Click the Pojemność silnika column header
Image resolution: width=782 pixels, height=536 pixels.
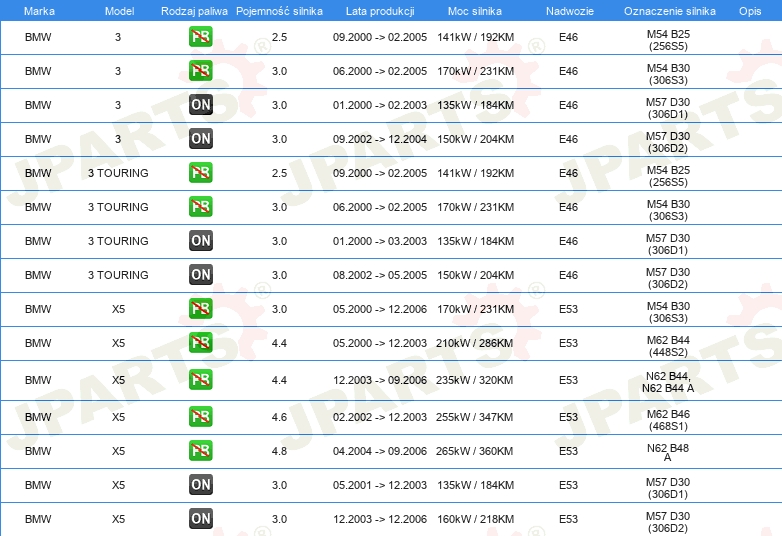click(x=279, y=11)
